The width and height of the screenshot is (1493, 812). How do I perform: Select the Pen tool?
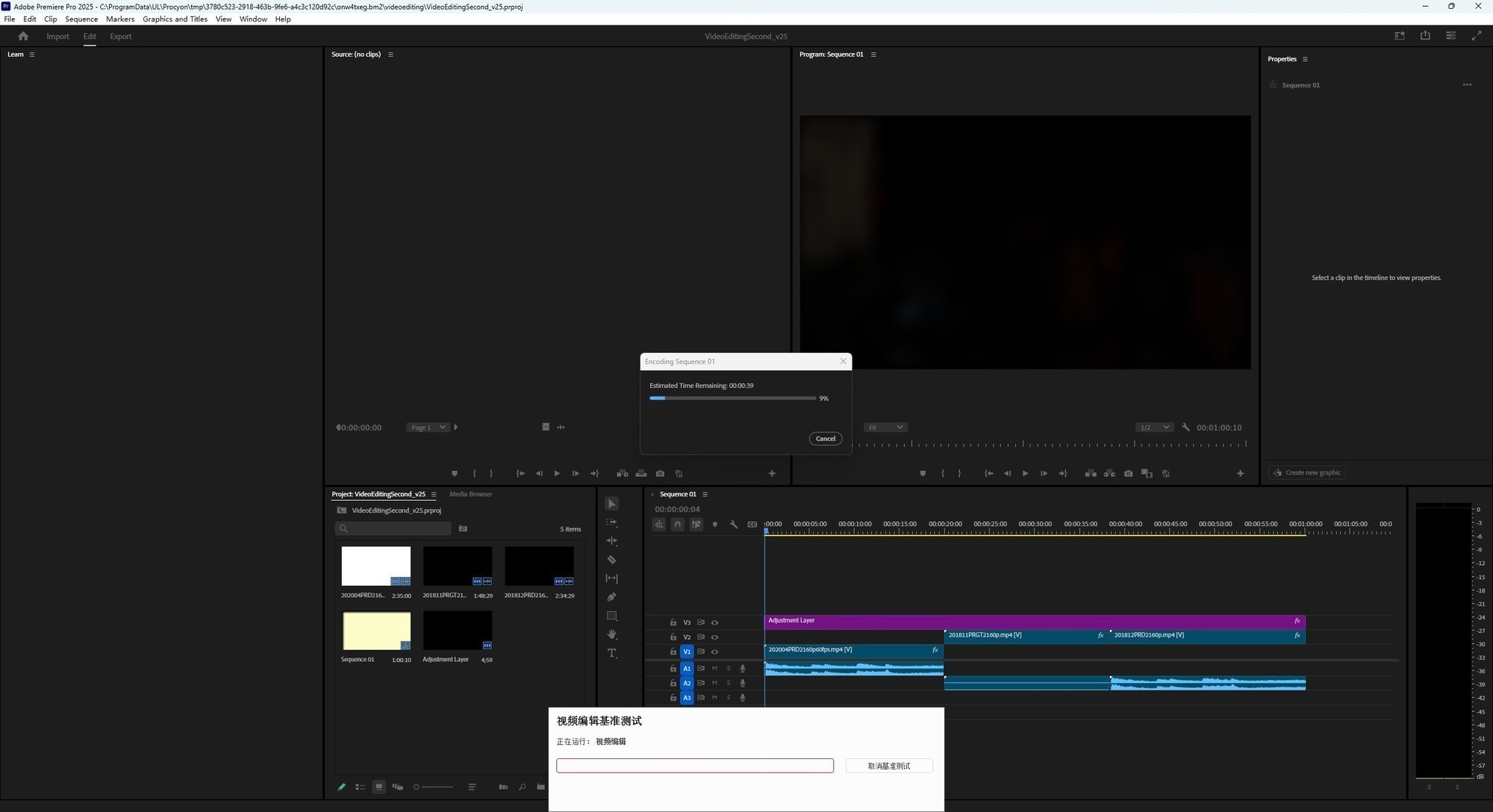[611, 597]
